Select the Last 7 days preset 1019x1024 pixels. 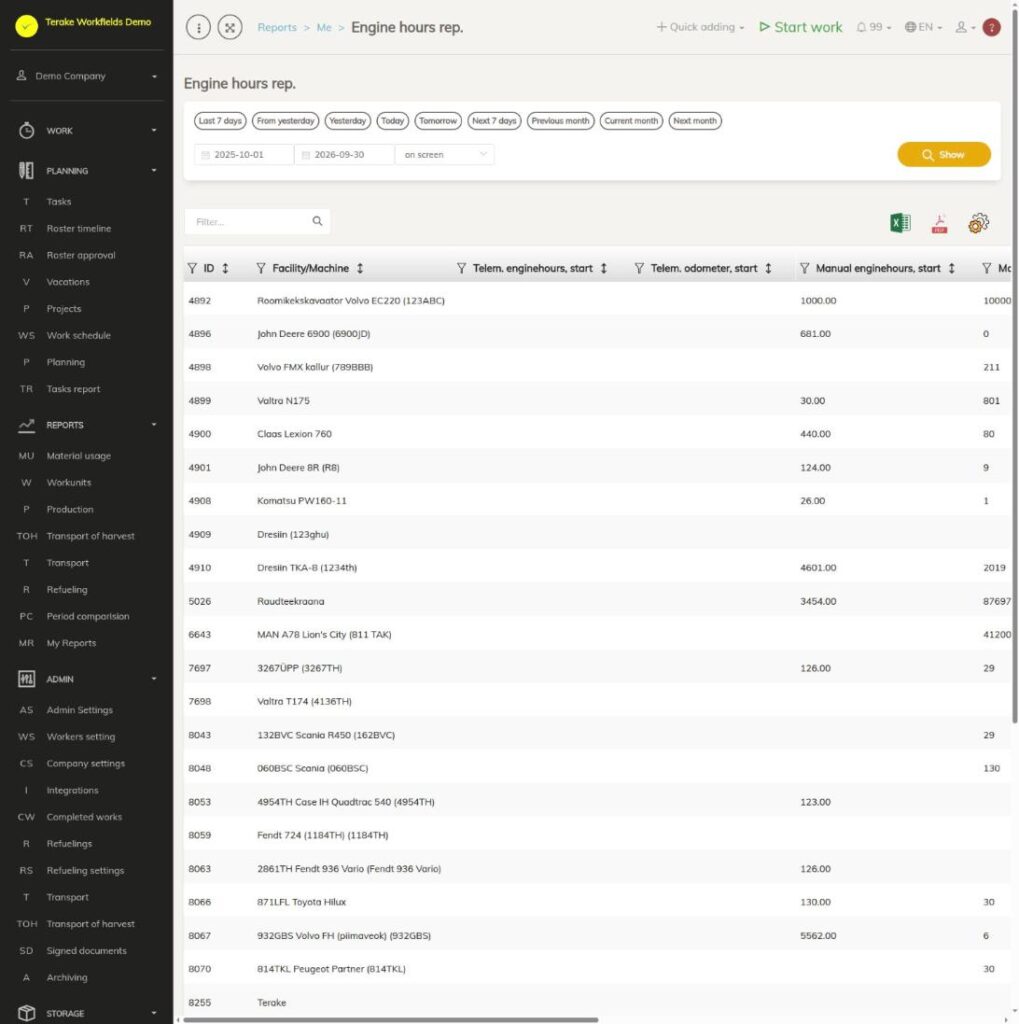[x=220, y=121]
